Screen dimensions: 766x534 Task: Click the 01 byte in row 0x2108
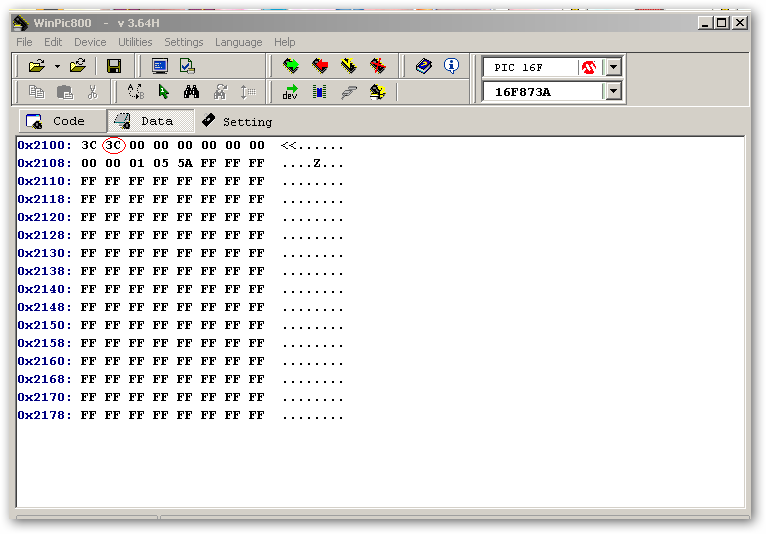pos(137,163)
